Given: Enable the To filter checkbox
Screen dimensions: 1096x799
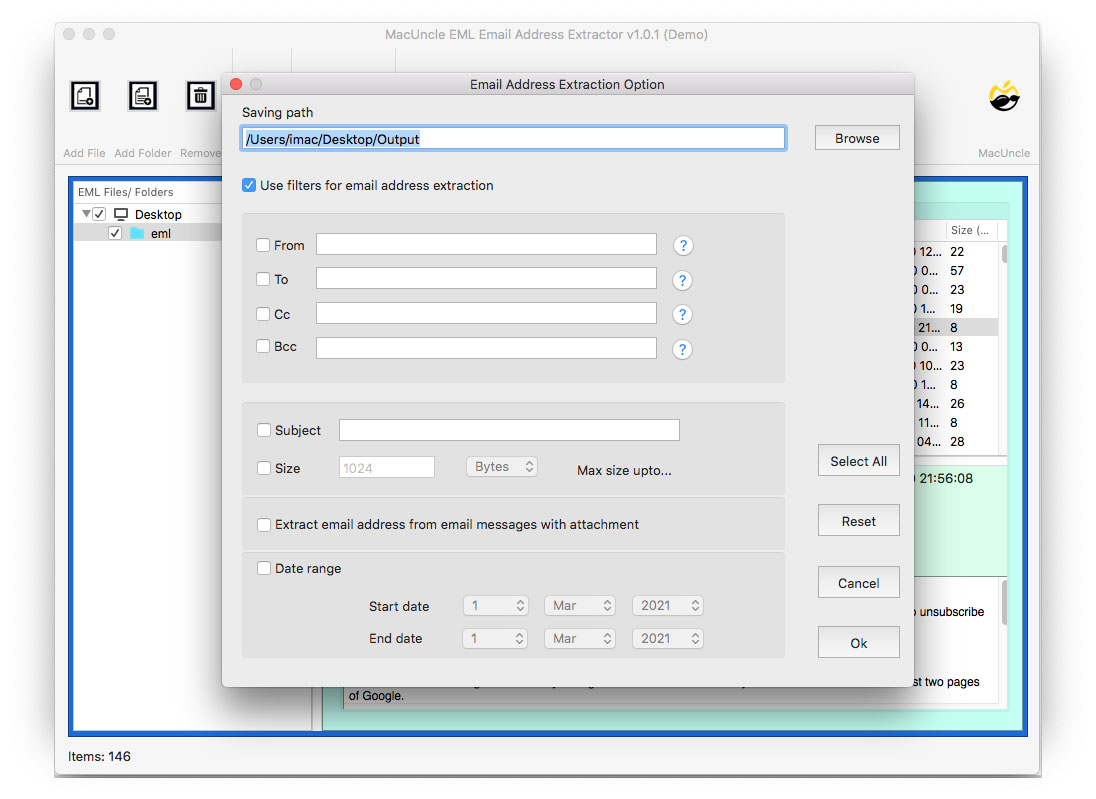Looking at the screenshot, I should click(x=263, y=279).
